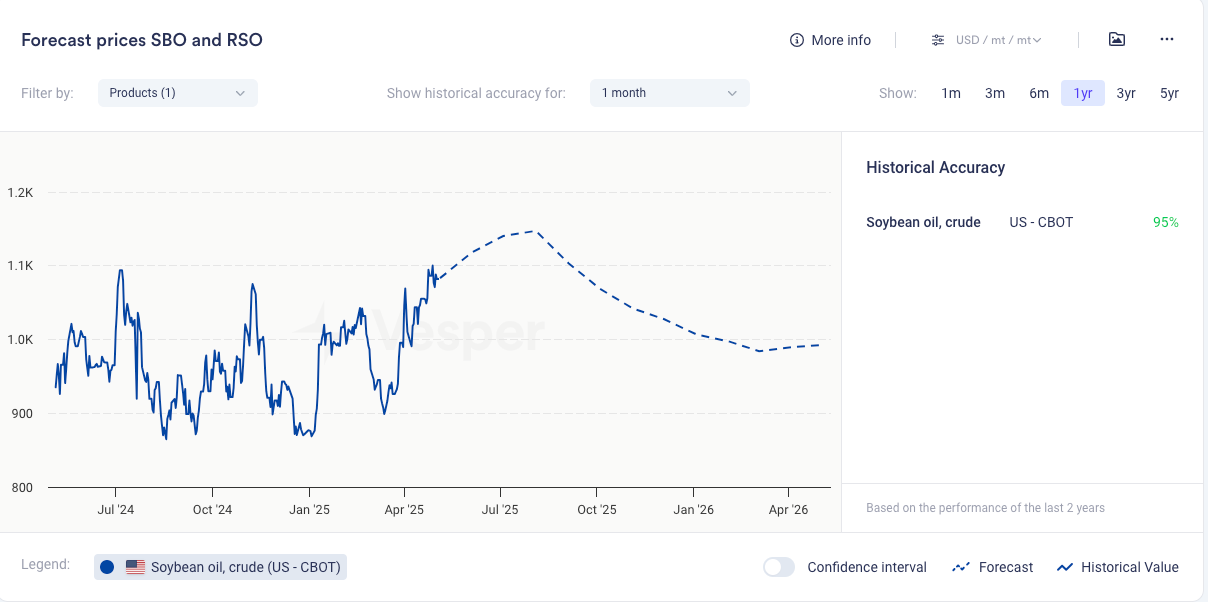The width and height of the screenshot is (1208, 602).
Task: Expand the 1 month accuracy dropdown
Action: click(669, 93)
